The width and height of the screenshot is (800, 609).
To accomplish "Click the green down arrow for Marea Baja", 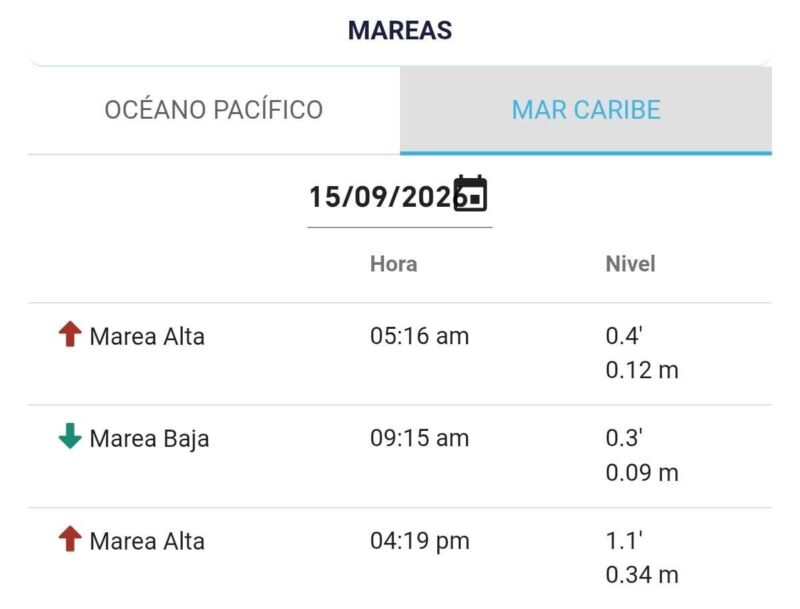I will pyautogui.click(x=70, y=436).
